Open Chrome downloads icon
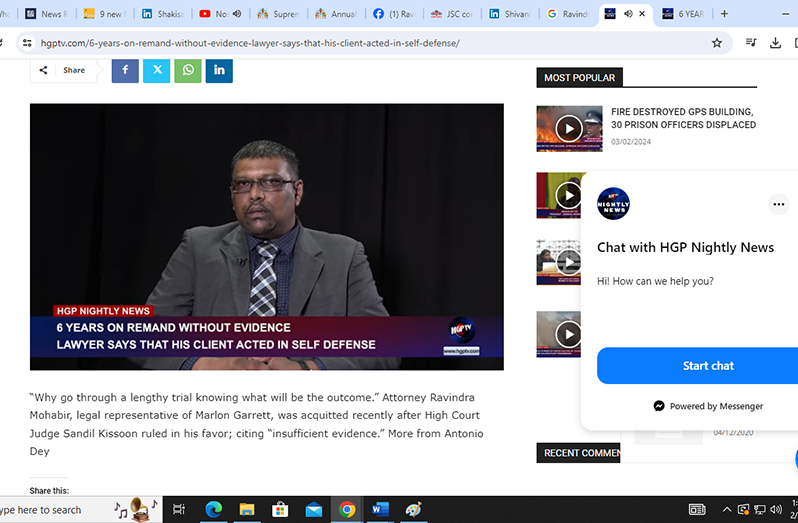Image resolution: width=798 pixels, height=523 pixels. pos(775,43)
